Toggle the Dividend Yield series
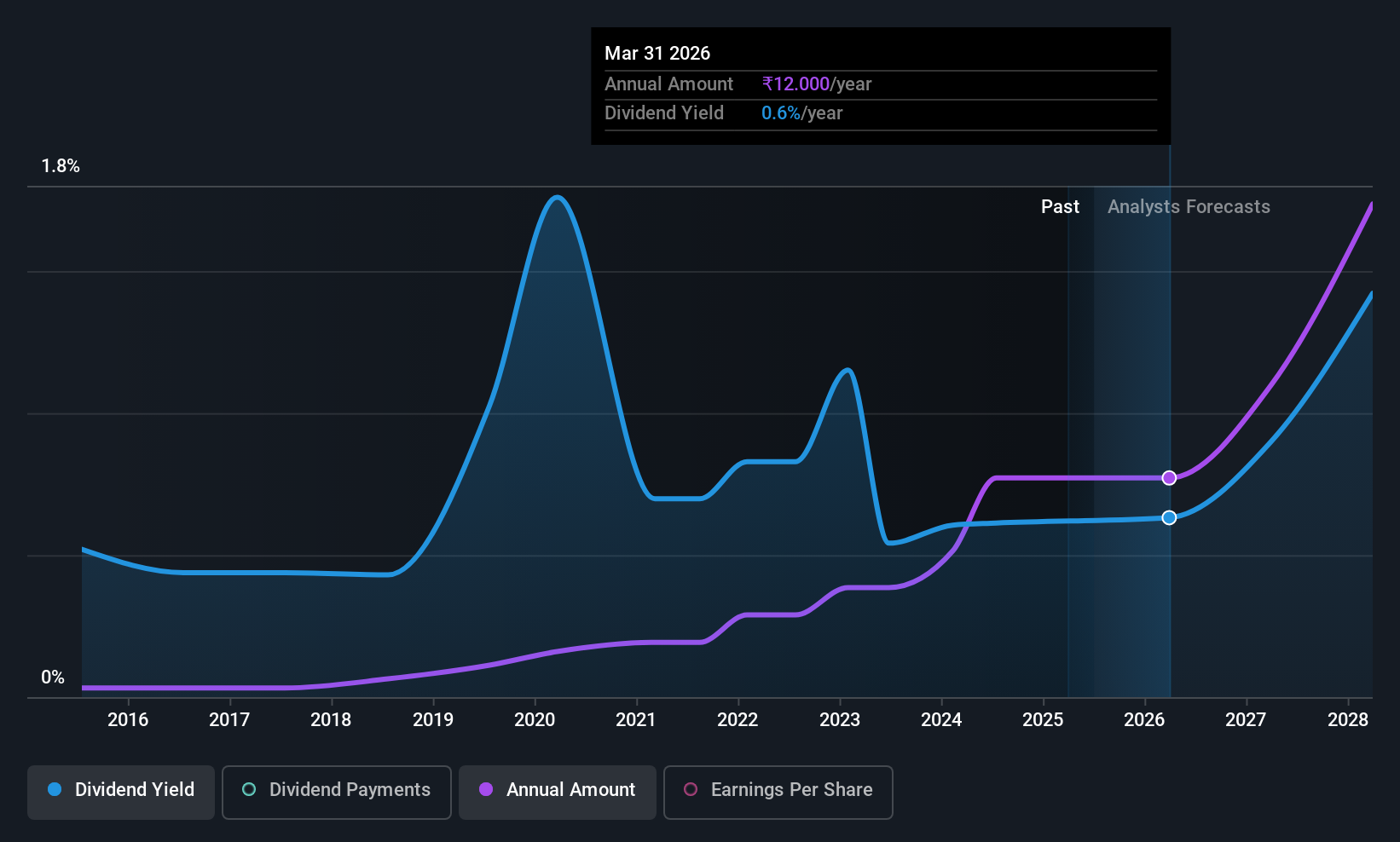 (121, 793)
